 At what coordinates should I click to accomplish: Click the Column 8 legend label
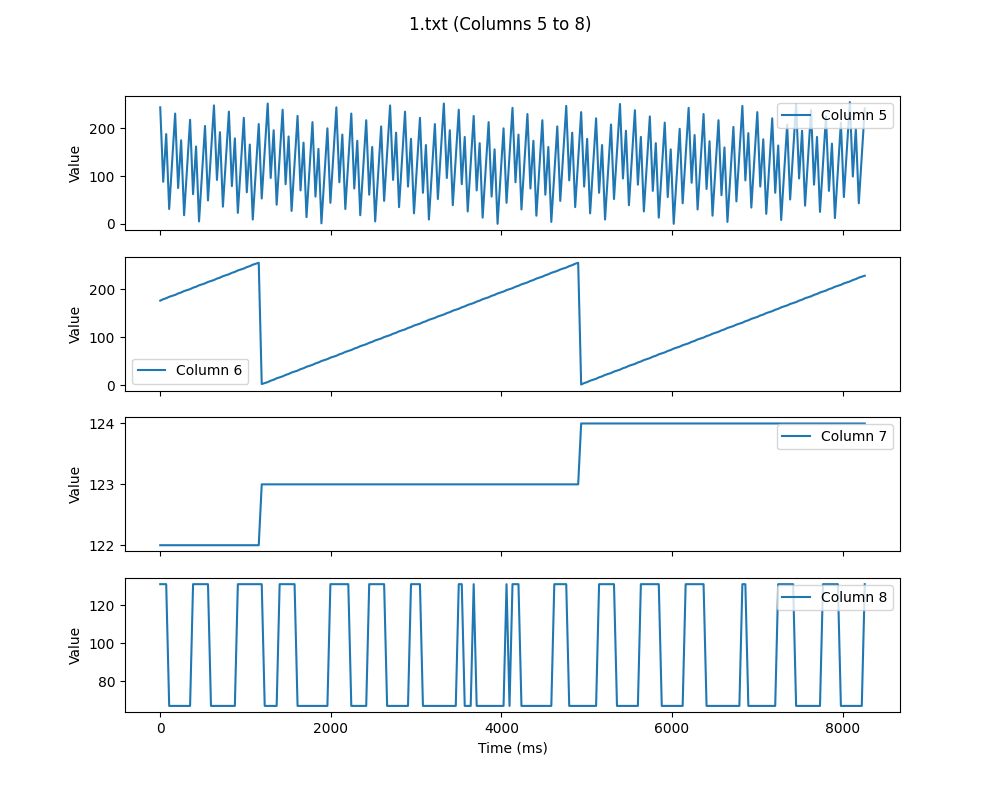(853, 598)
